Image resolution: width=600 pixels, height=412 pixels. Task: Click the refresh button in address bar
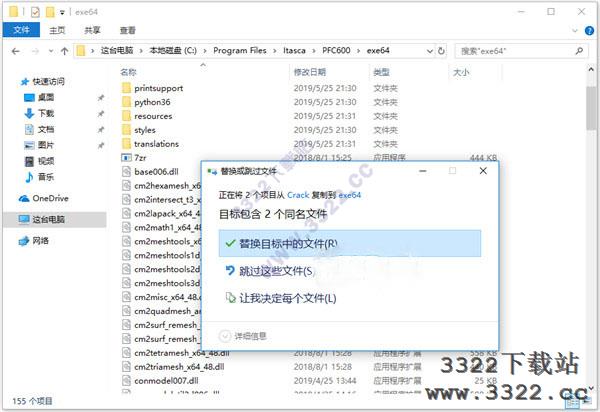(441, 50)
